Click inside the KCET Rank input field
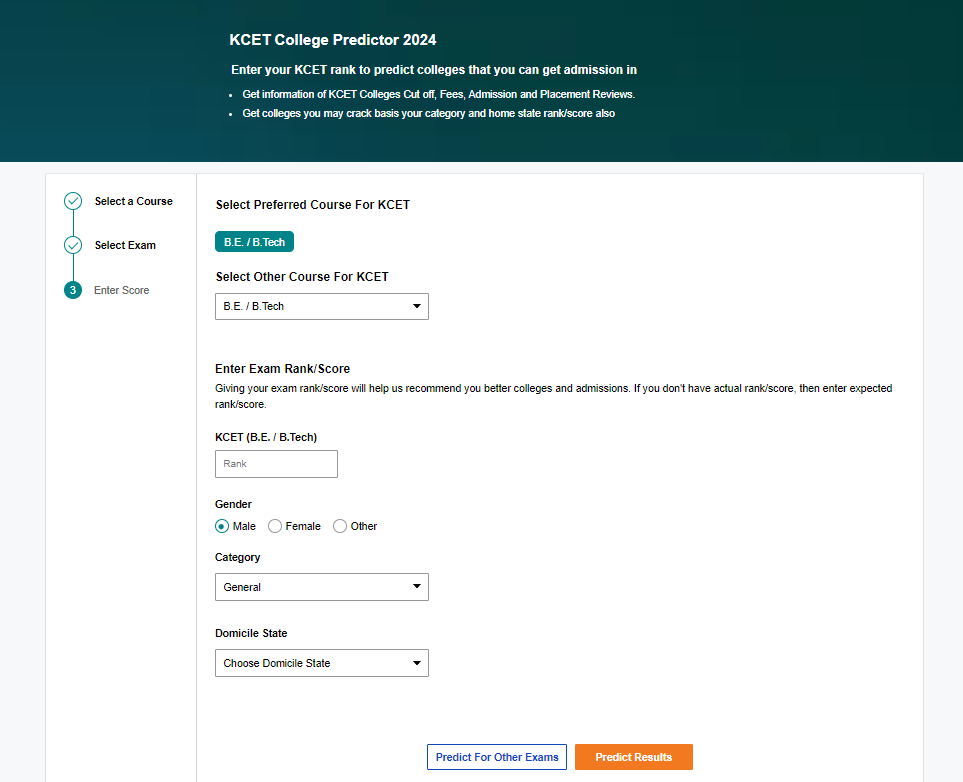This screenshot has width=963, height=782. [x=276, y=463]
